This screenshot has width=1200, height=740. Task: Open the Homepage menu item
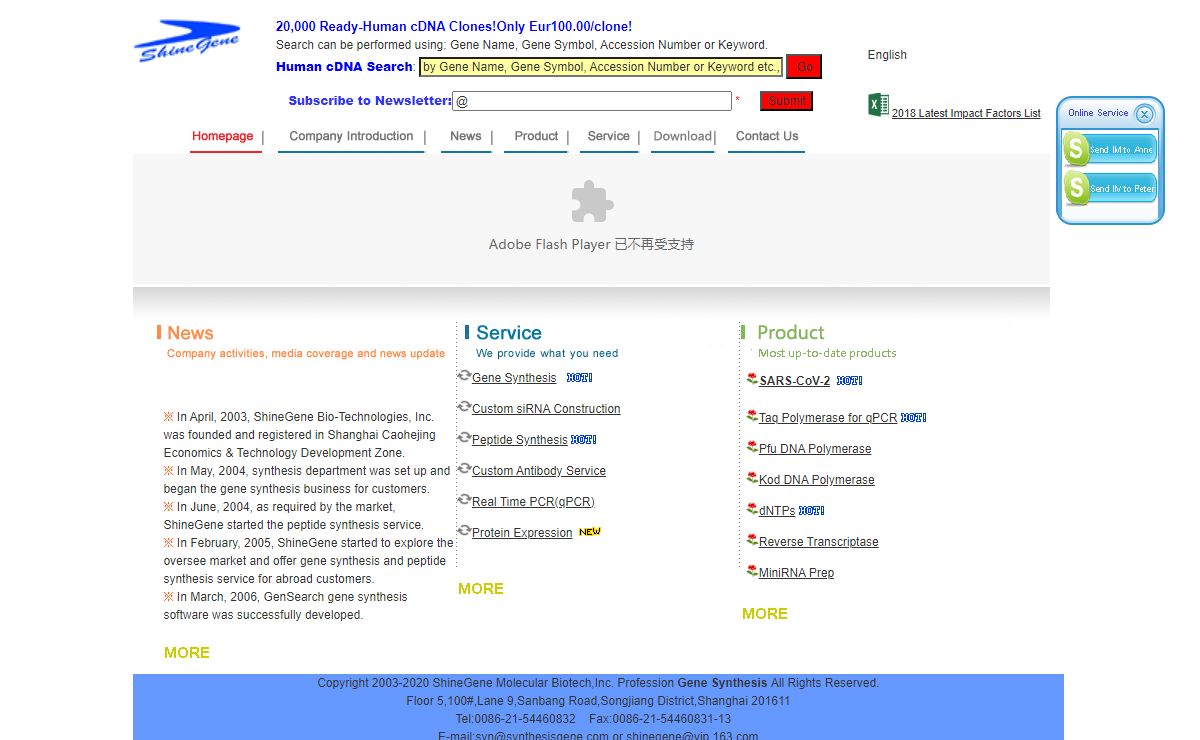coord(223,136)
